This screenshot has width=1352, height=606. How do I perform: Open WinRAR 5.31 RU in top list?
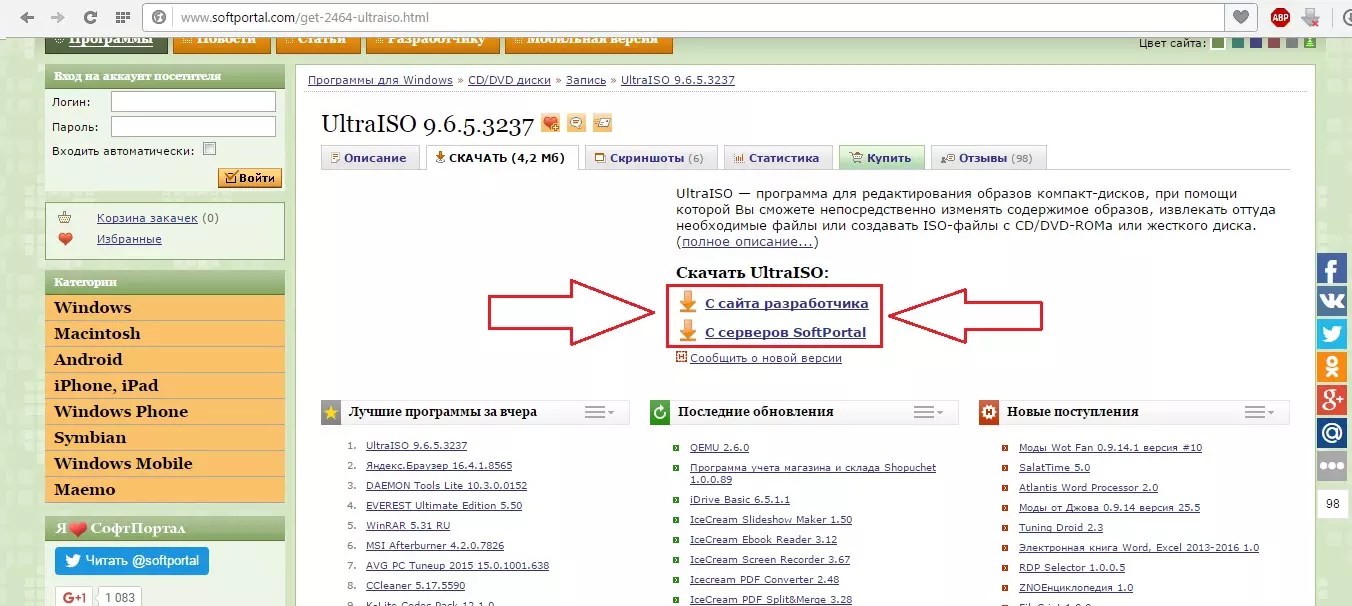tap(408, 525)
